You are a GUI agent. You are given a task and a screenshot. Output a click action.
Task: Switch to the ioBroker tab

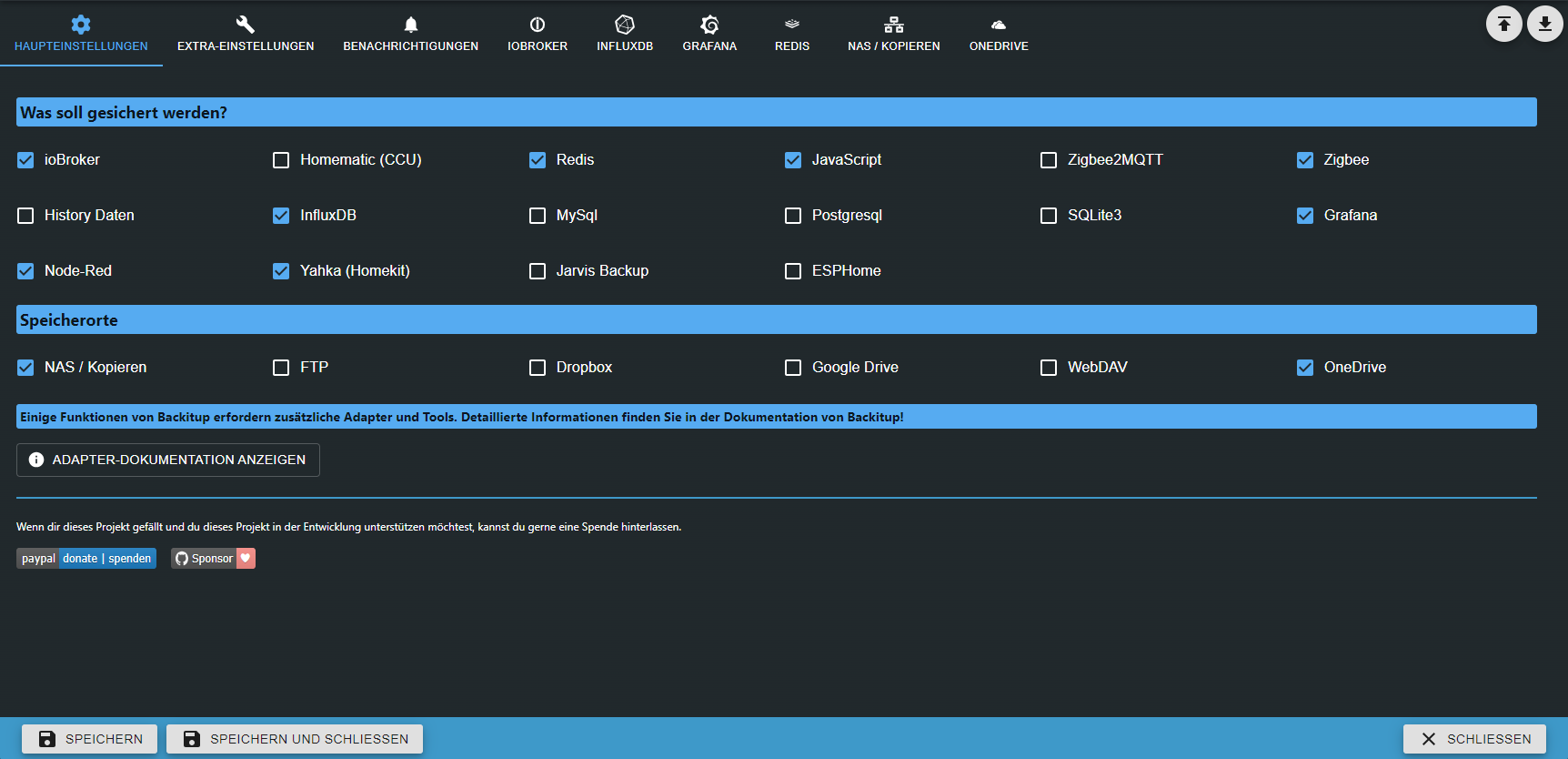pyautogui.click(x=537, y=35)
